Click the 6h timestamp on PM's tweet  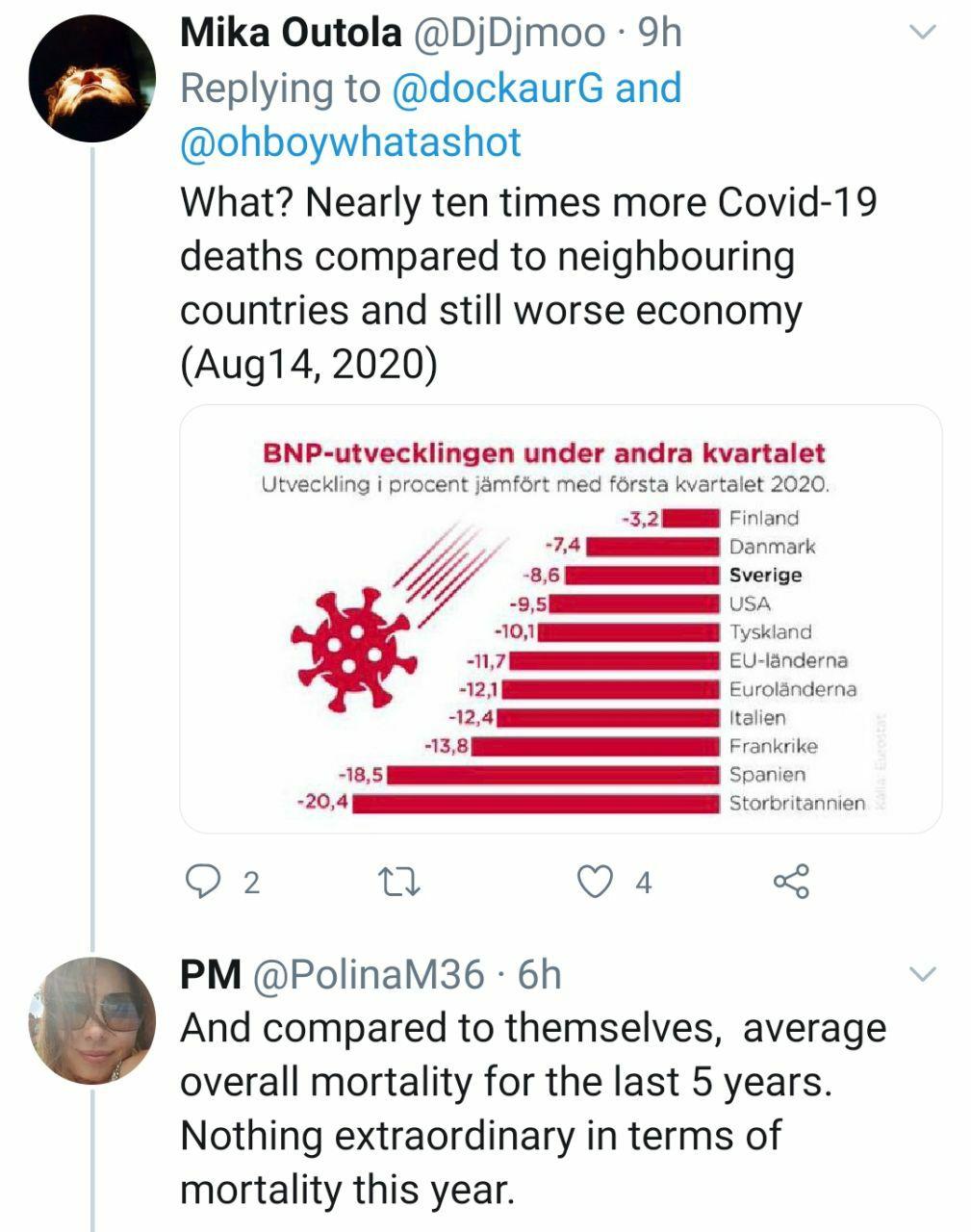click(x=539, y=975)
